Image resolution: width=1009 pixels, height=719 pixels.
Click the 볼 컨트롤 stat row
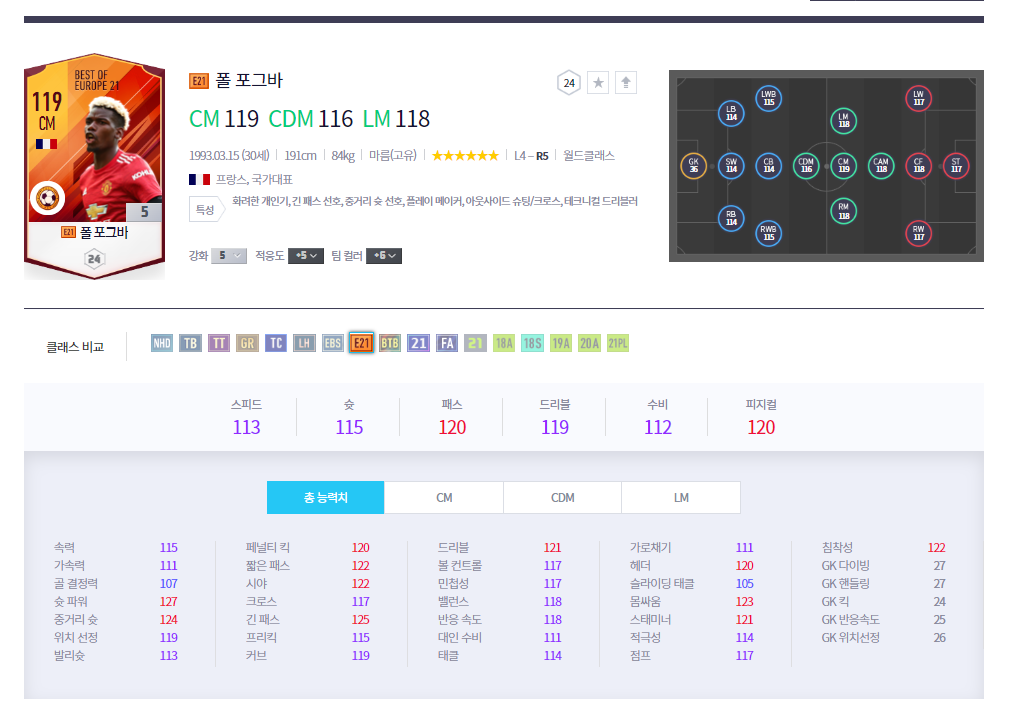[x=499, y=565]
